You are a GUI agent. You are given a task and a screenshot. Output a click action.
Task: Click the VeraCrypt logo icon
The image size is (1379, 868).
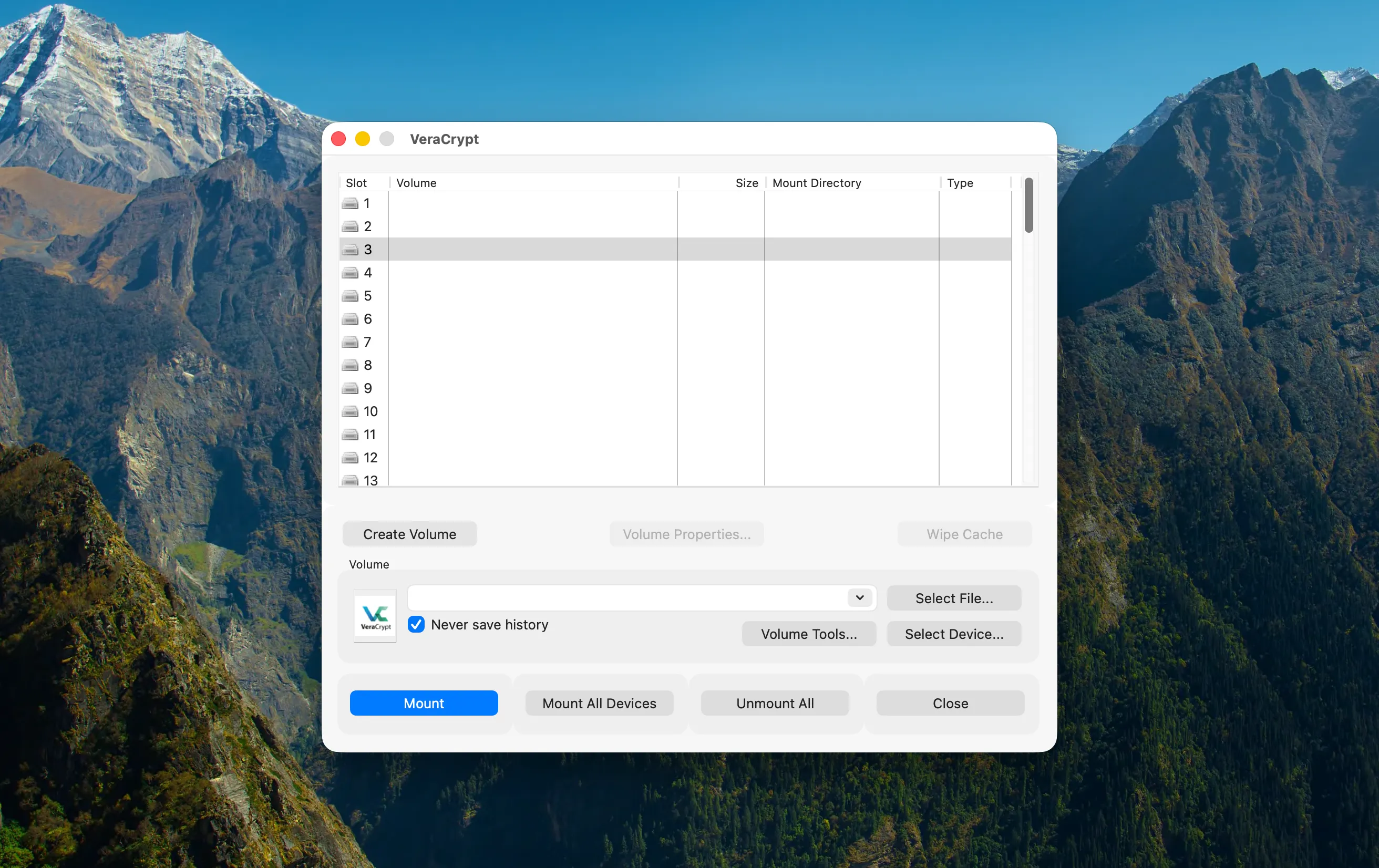pyautogui.click(x=375, y=615)
